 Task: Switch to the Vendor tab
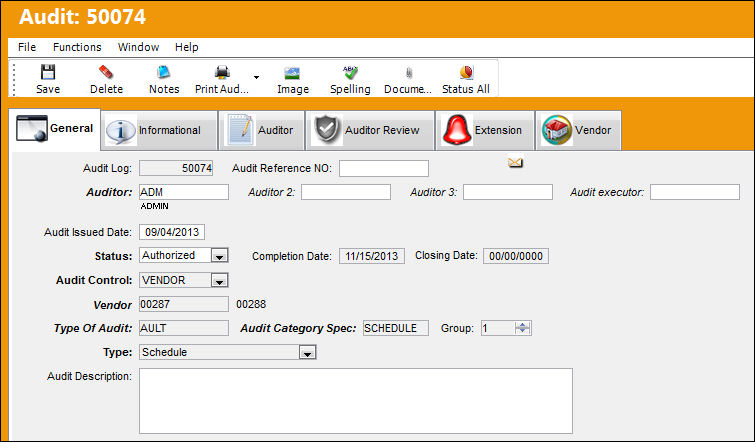(x=578, y=130)
